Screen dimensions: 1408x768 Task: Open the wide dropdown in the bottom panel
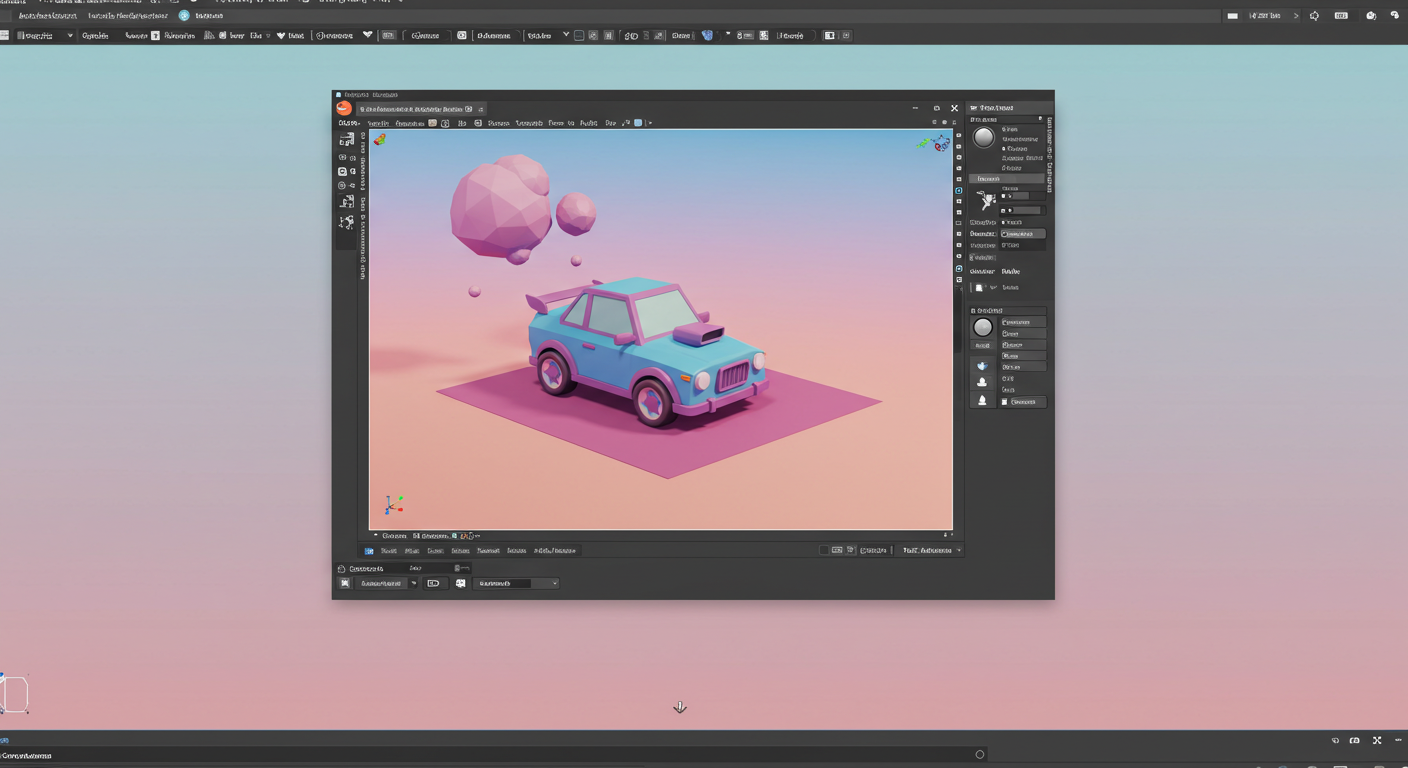[515, 583]
